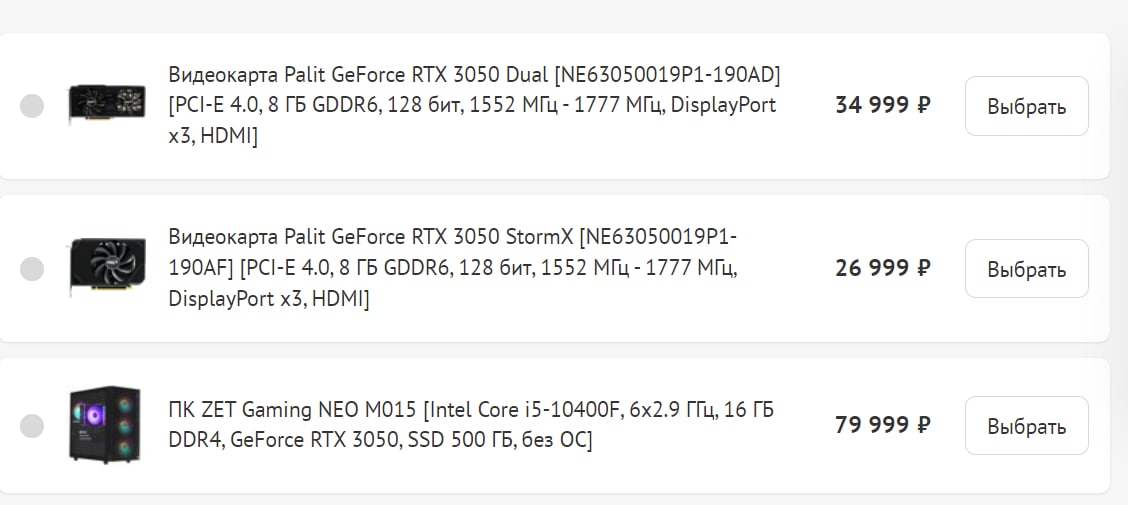Click Выбрать for the 79 999 ₽ gaming PC
The width and height of the screenshot is (1128, 505).
(1026, 426)
